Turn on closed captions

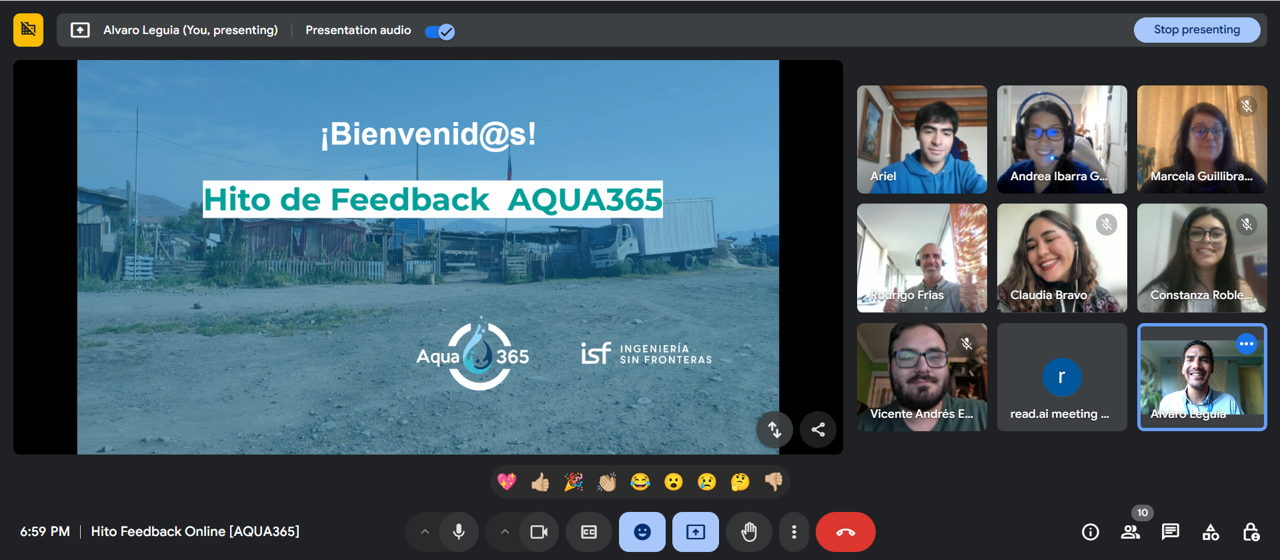(x=589, y=532)
